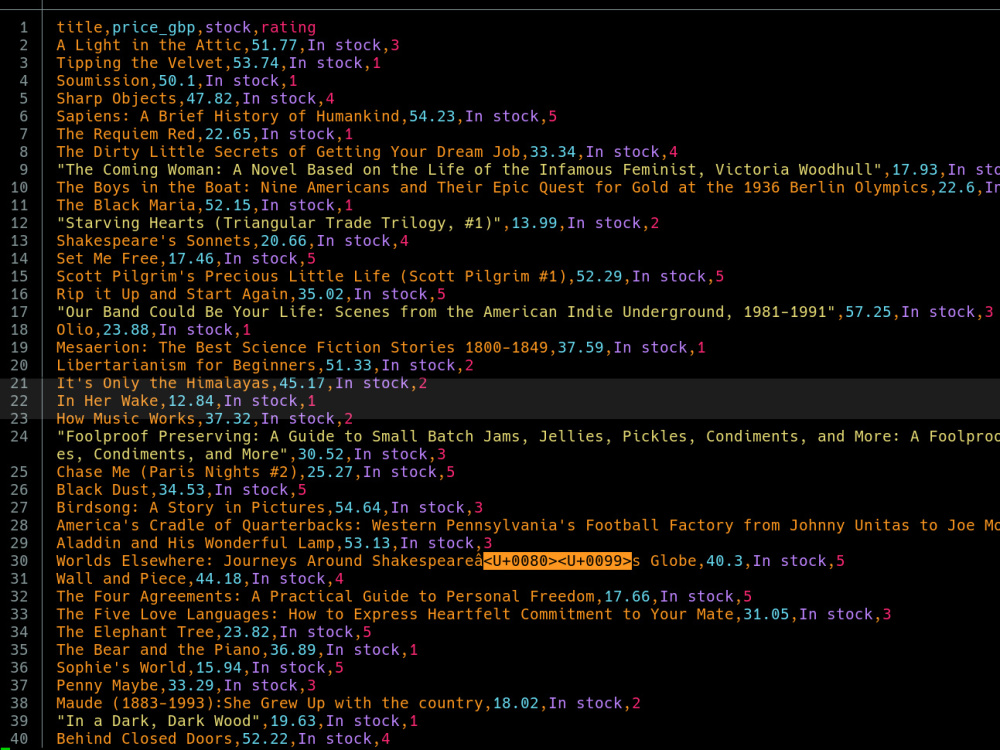The image size is (1000, 750).
Task: Click price 17.93 in The Coming Woman row
Action: coord(915,170)
